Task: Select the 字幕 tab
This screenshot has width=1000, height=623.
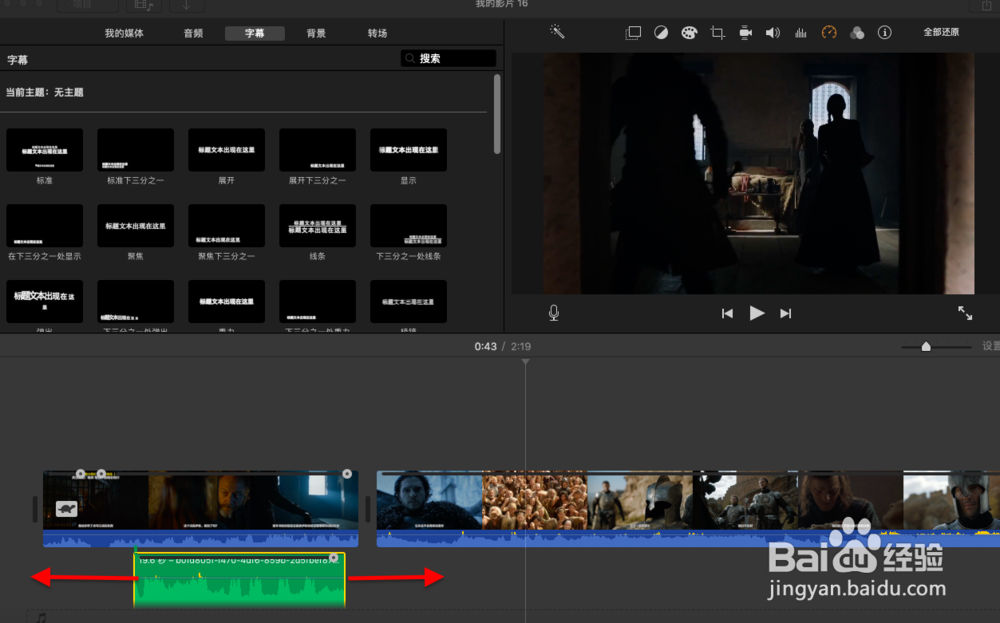Action: pyautogui.click(x=254, y=33)
